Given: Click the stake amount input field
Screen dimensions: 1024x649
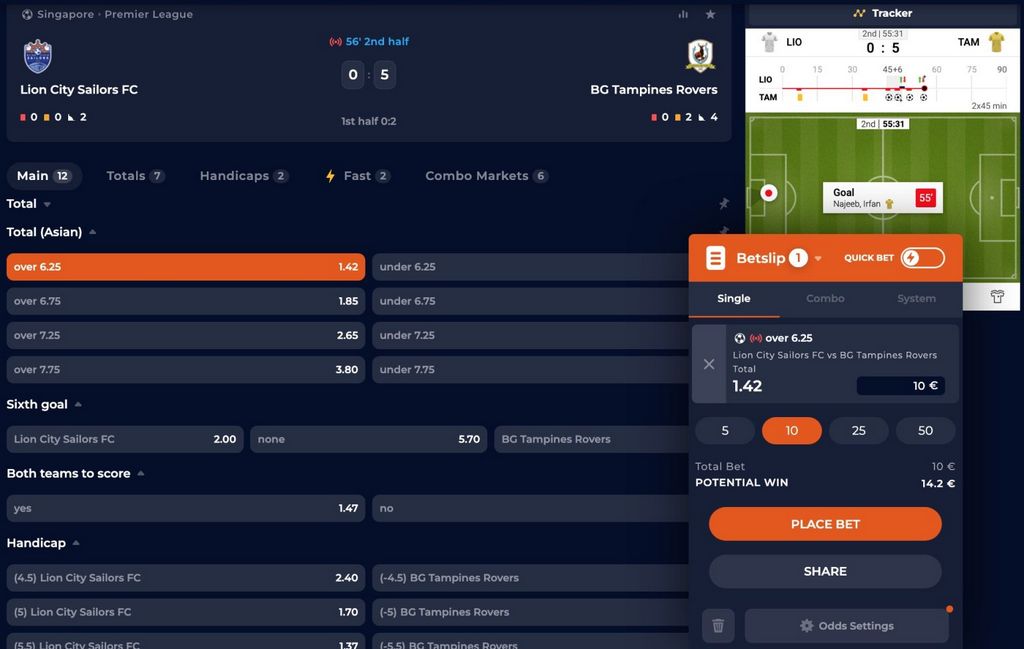Looking at the screenshot, I should (900, 386).
